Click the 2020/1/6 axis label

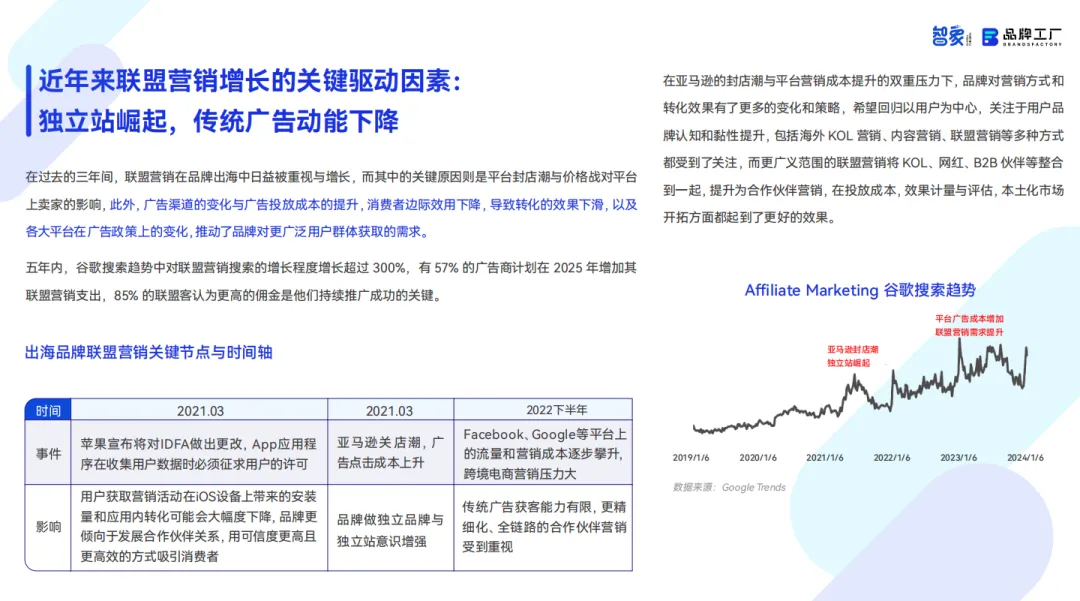(x=758, y=458)
